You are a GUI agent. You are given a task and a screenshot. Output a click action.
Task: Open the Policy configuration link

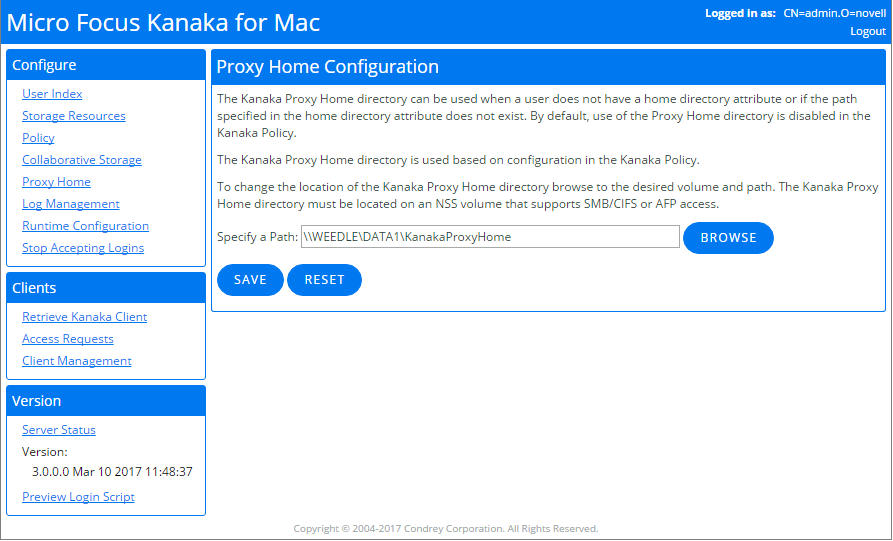[x=38, y=138]
